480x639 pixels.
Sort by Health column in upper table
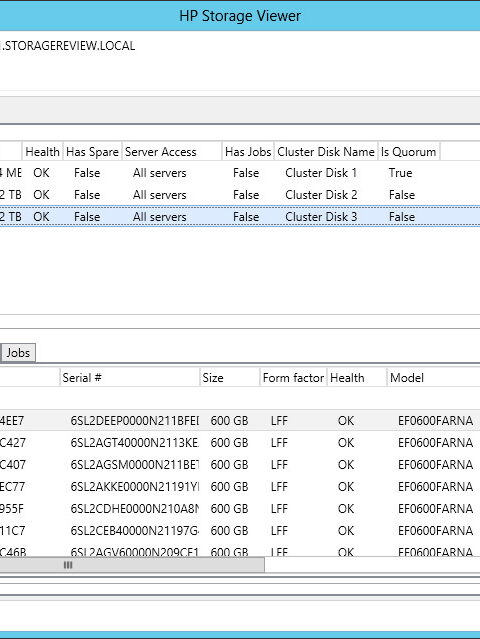point(42,152)
